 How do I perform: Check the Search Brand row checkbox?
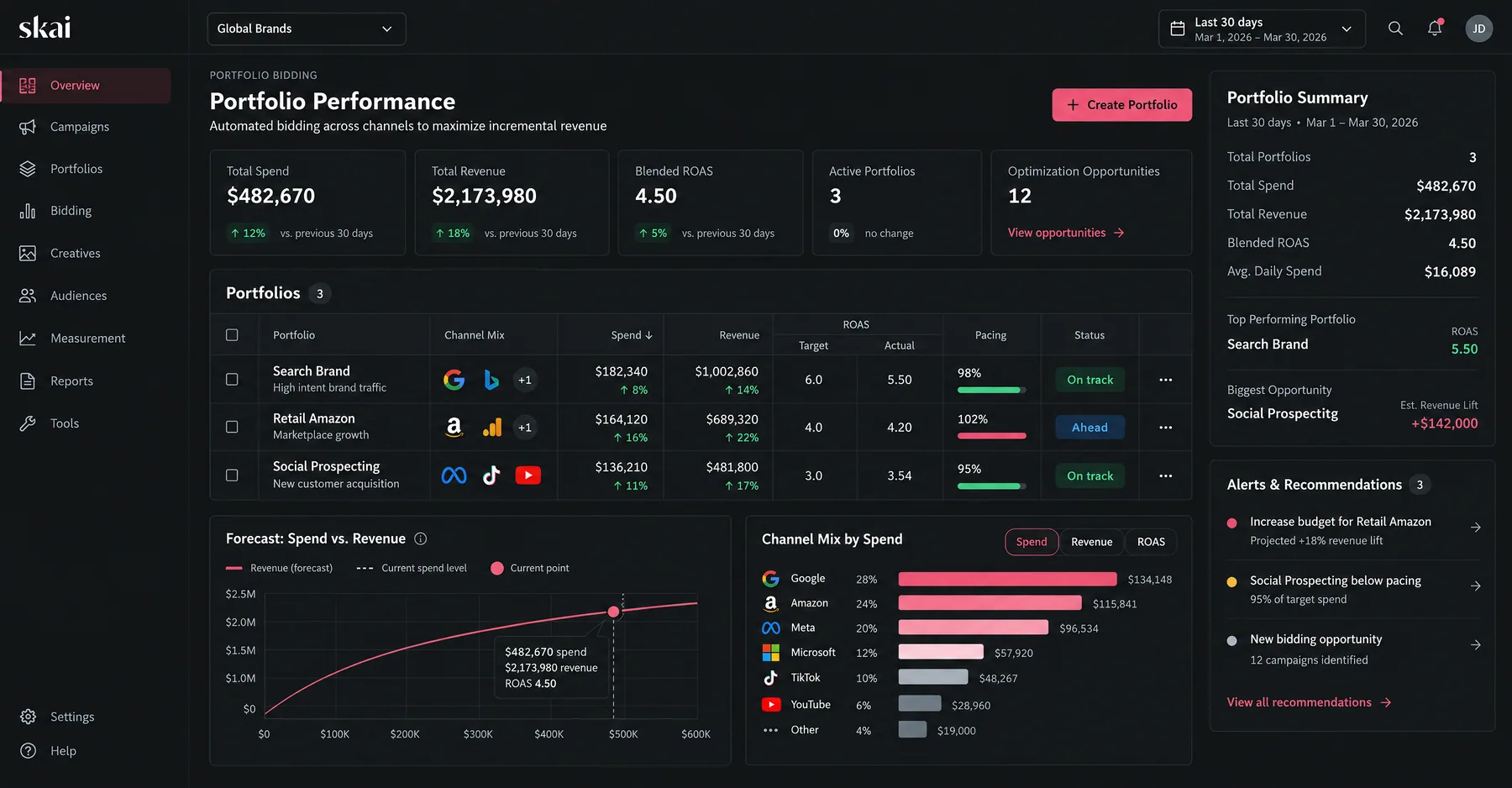coord(232,380)
